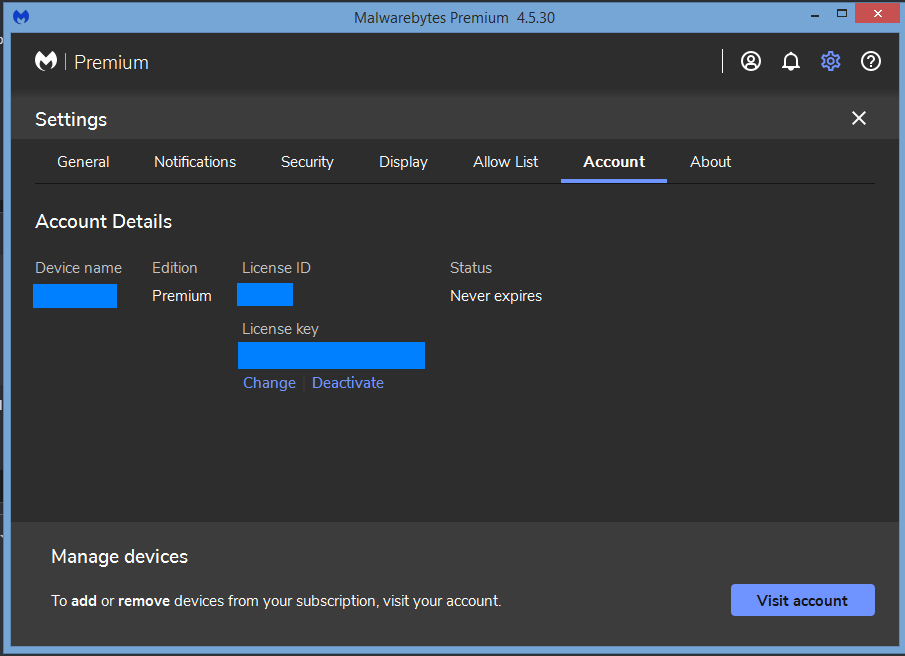
Task: Close the Malwarebytes window
Action: pyautogui.click(x=877, y=13)
